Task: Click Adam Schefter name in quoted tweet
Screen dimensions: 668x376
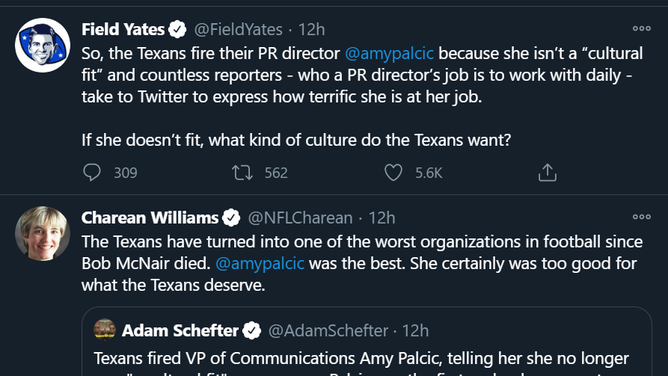Action: tap(180, 330)
